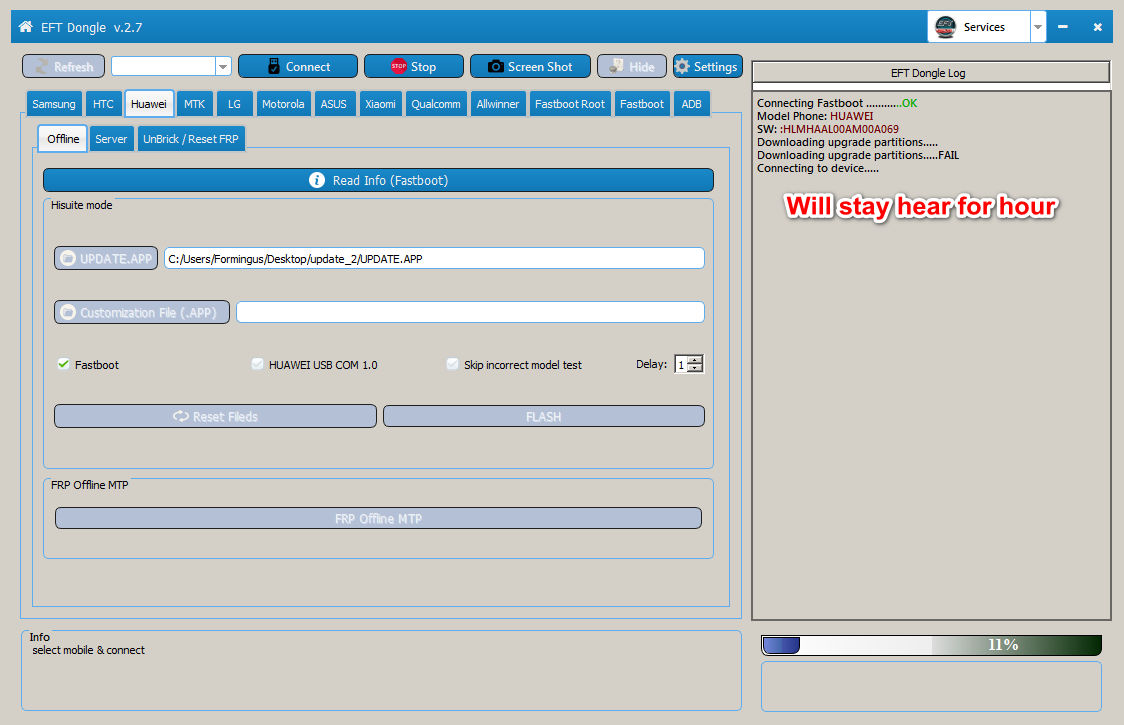
Task: Select the Huawei tab
Action: click(x=148, y=104)
